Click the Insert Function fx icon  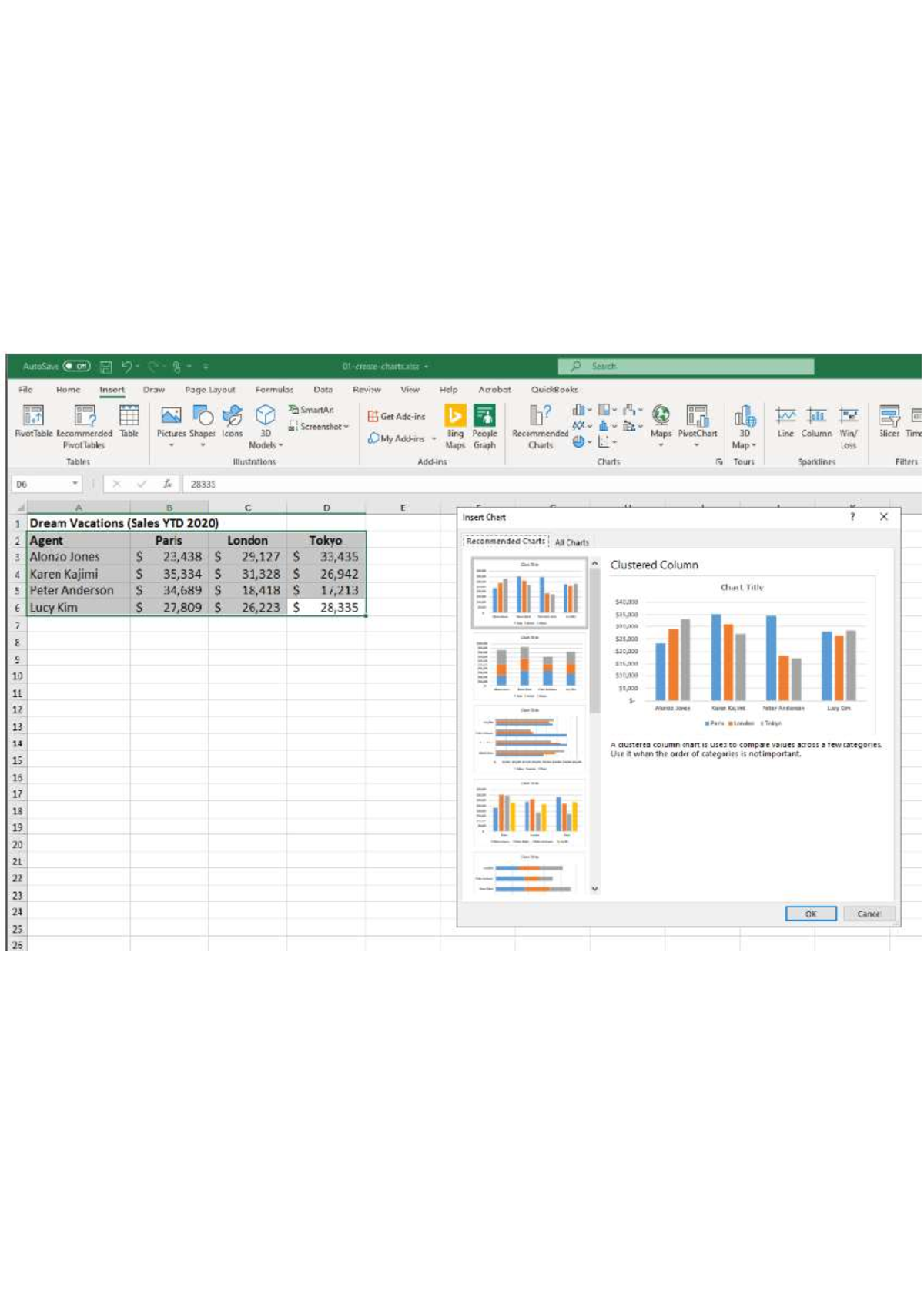(x=167, y=484)
